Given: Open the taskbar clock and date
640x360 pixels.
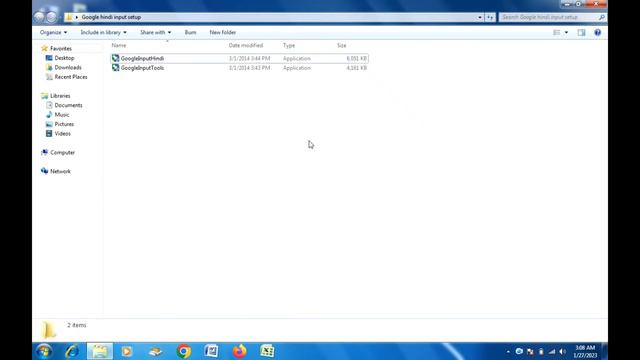Looking at the screenshot, I should [585, 351].
